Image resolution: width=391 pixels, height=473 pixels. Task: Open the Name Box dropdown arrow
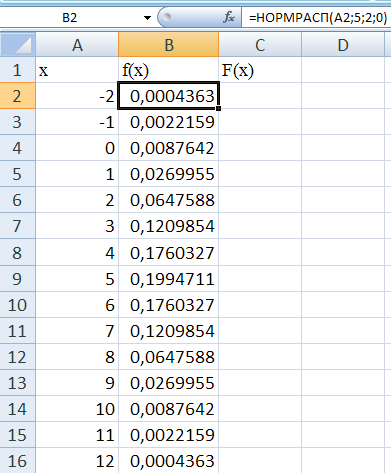[x=147, y=18]
